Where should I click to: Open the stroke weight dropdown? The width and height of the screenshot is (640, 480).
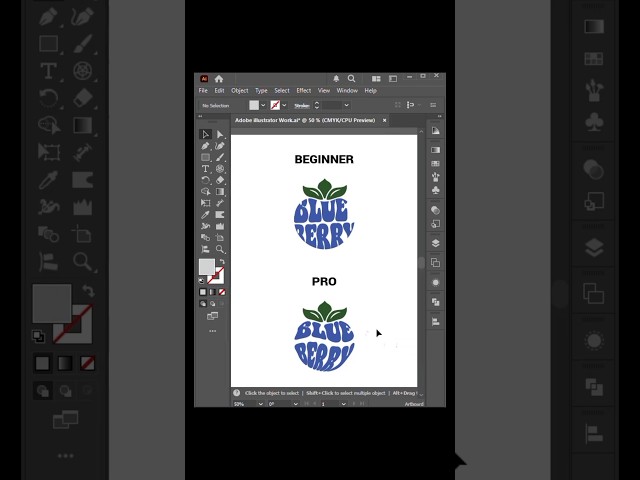[x=347, y=105]
